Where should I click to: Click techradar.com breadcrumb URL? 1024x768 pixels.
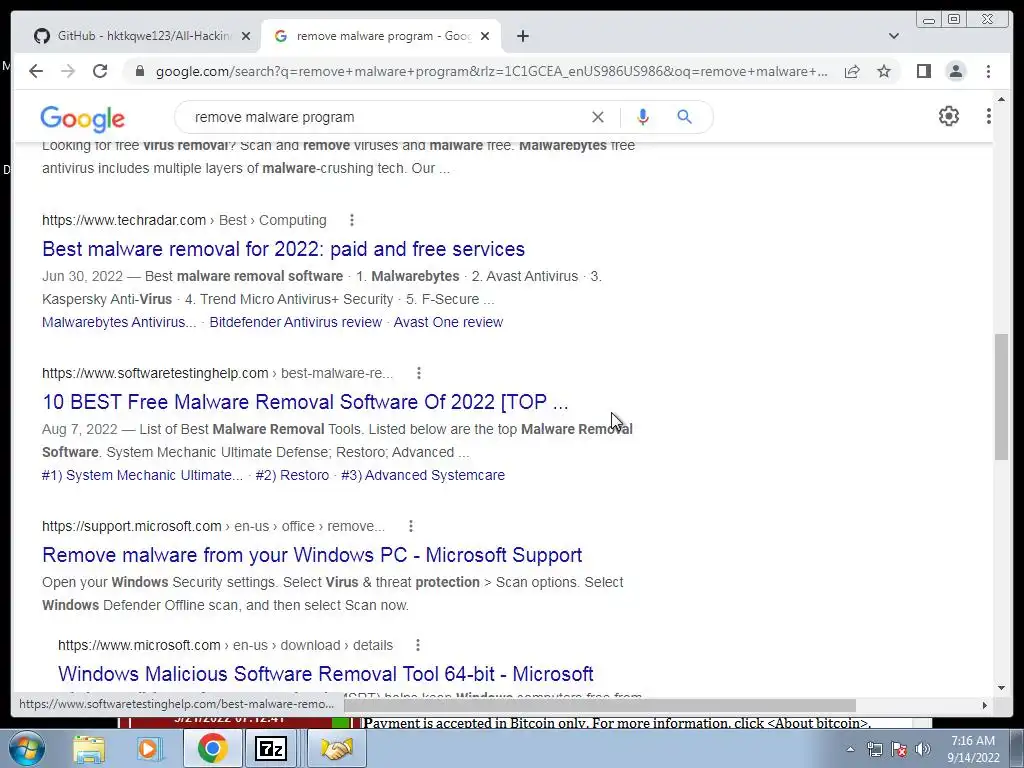coord(184,220)
